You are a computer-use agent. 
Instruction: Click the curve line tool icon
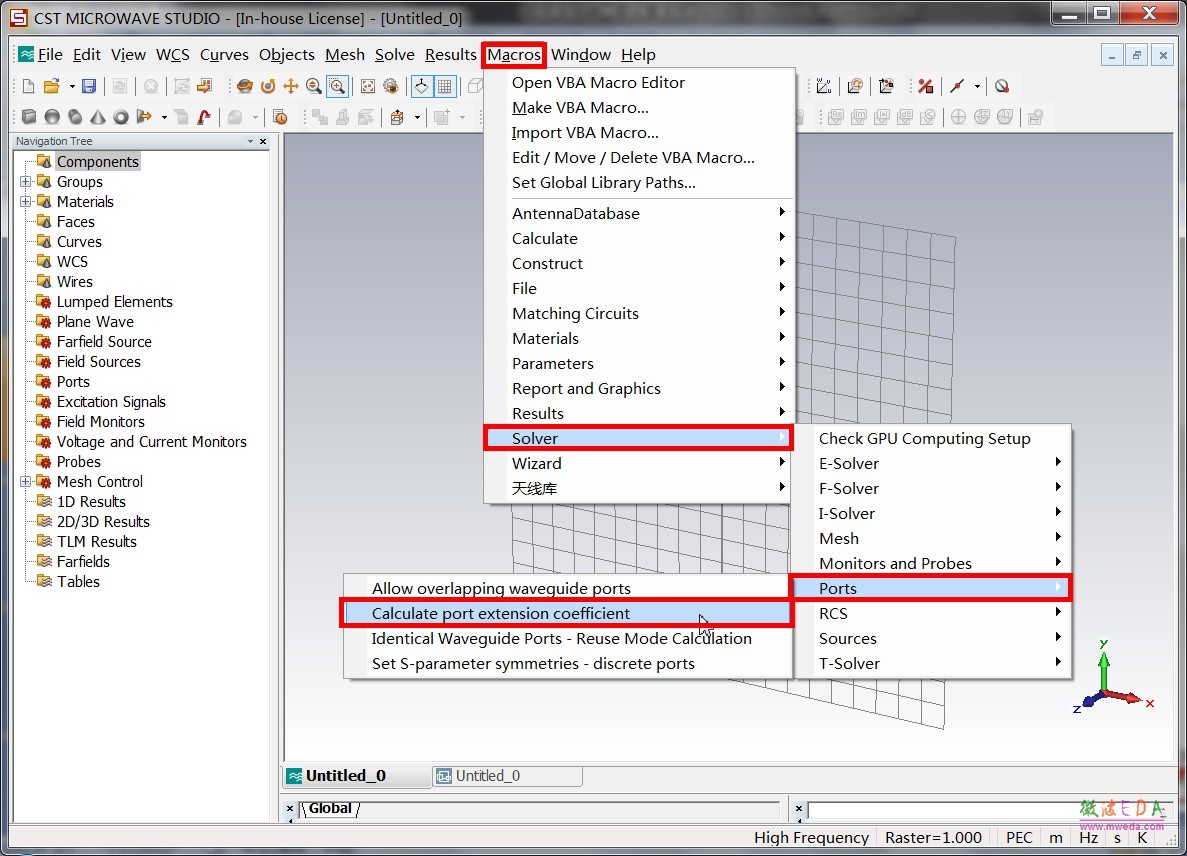click(957, 86)
